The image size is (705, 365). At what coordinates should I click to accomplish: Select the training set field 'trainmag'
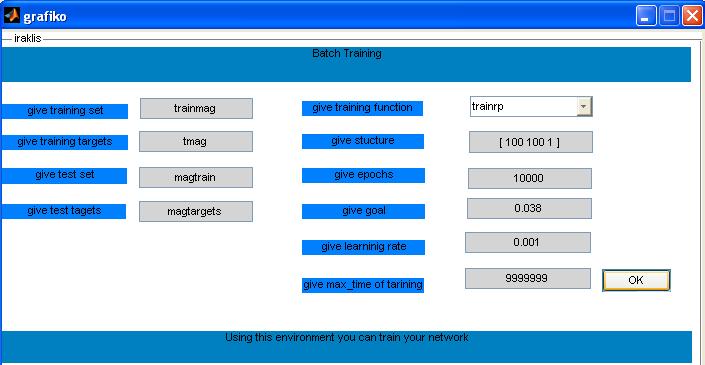[196, 108]
